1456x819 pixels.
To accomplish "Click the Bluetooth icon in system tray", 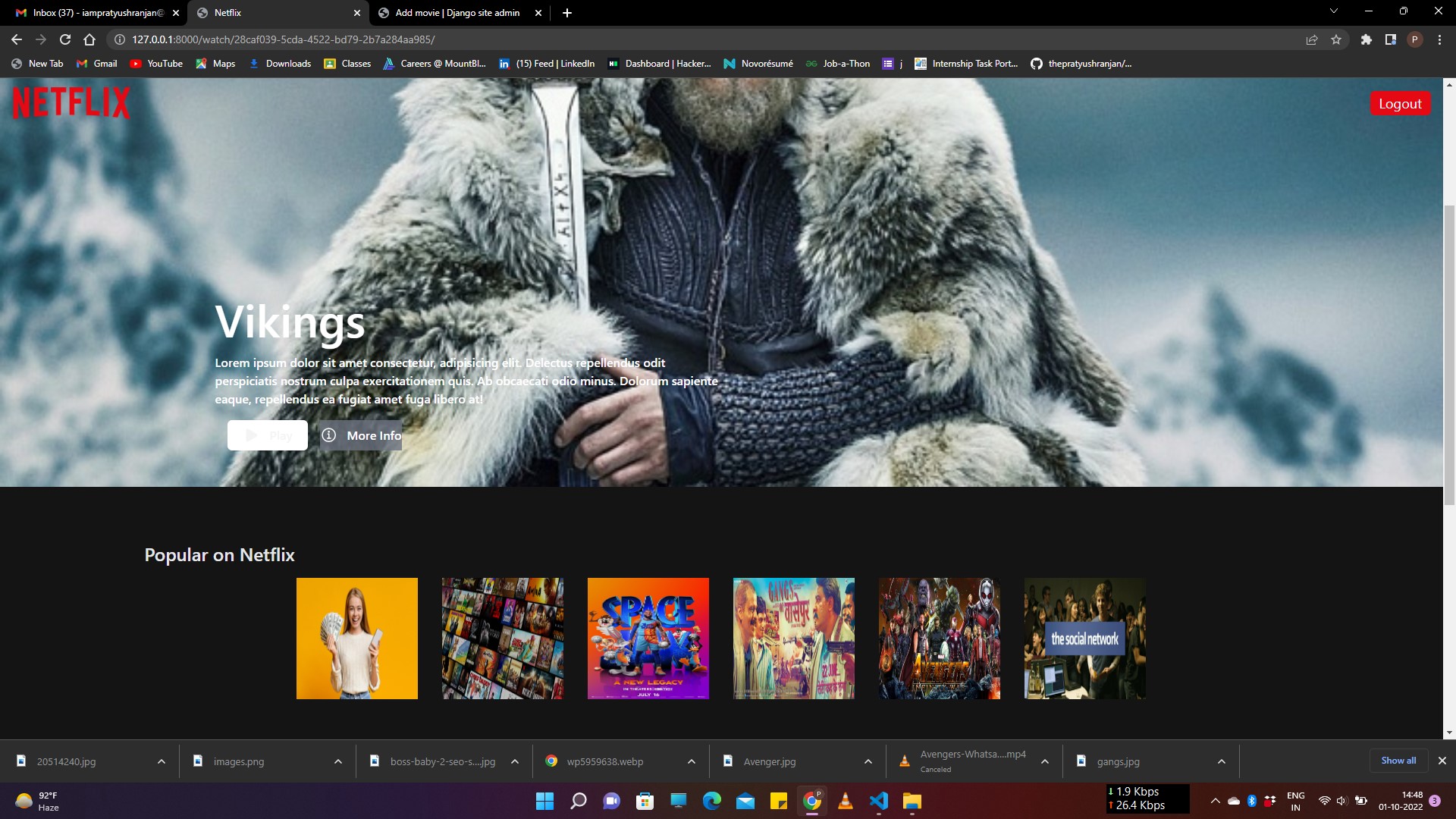I will (x=1251, y=800).
